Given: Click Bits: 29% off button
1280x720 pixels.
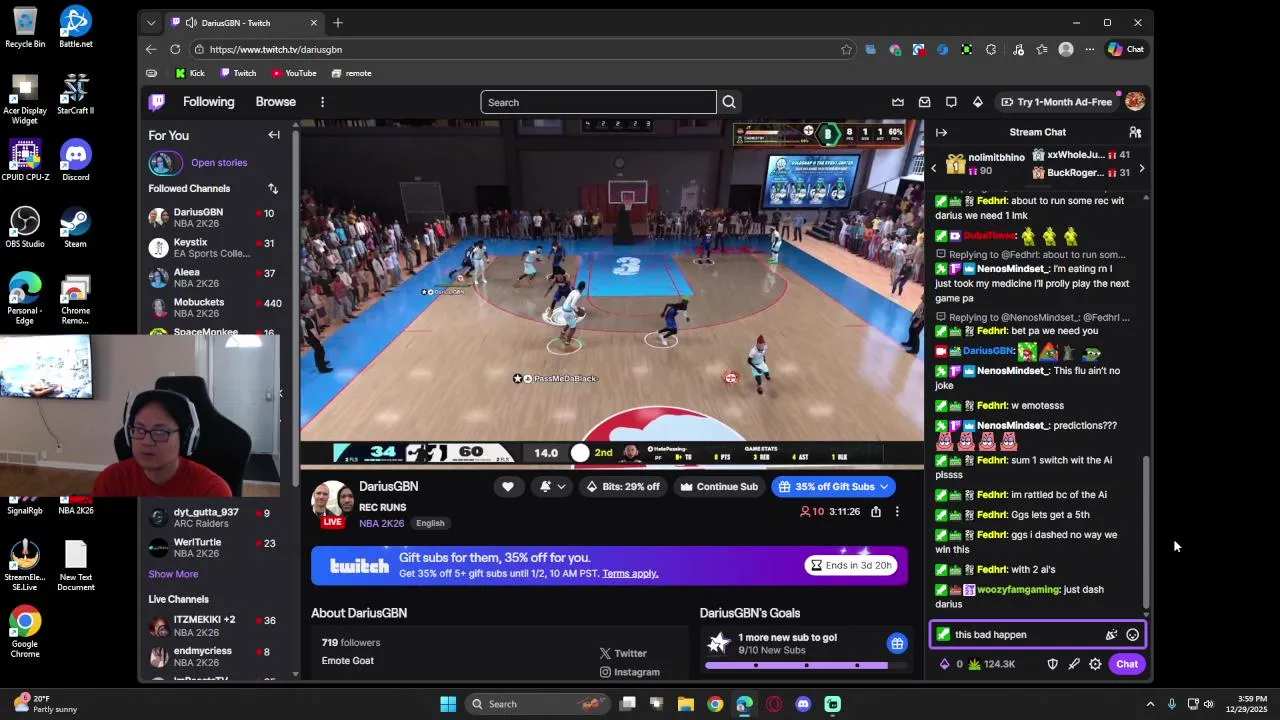Looking at the screenshot, I should 623,487.
